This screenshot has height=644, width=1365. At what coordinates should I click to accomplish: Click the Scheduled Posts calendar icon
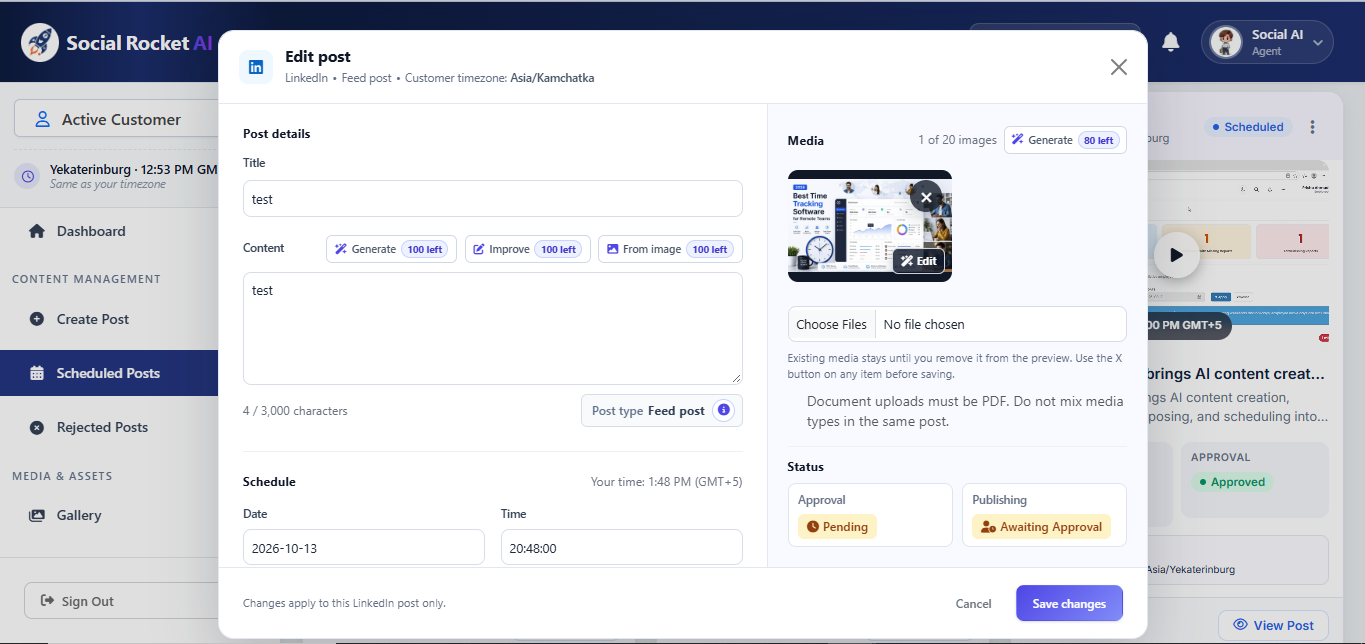click(x=37, y=373)
